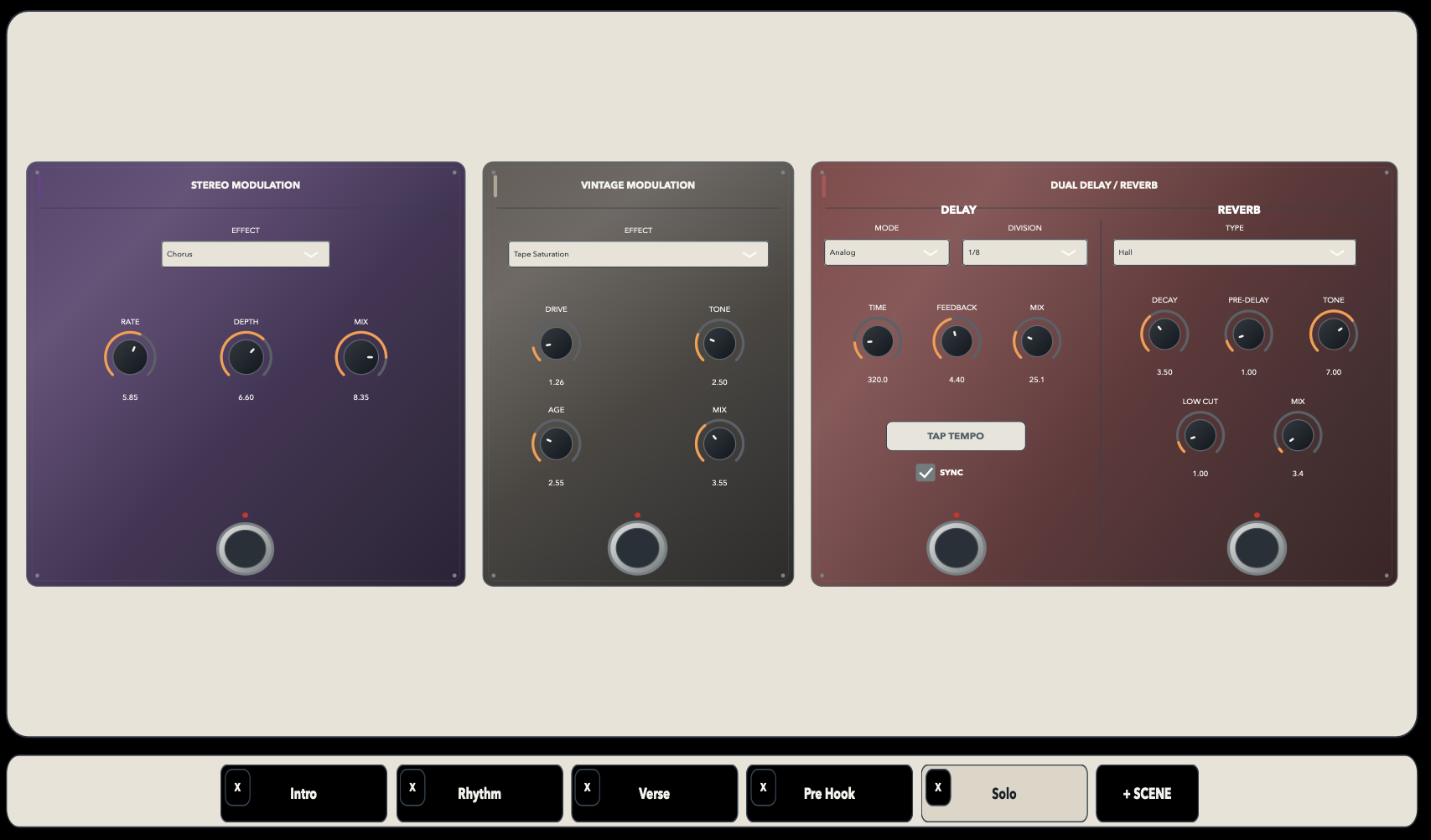Click the Delay TIME value 320.0
Viewport: 1431px width, 840px height.
pyautogui.click(x=878, y=380)
